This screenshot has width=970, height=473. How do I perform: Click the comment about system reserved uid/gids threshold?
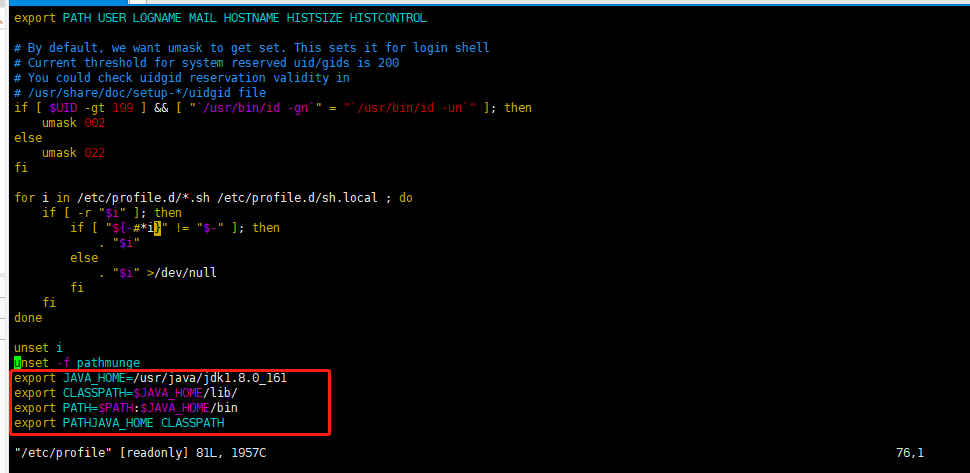[x=207, y=63]
